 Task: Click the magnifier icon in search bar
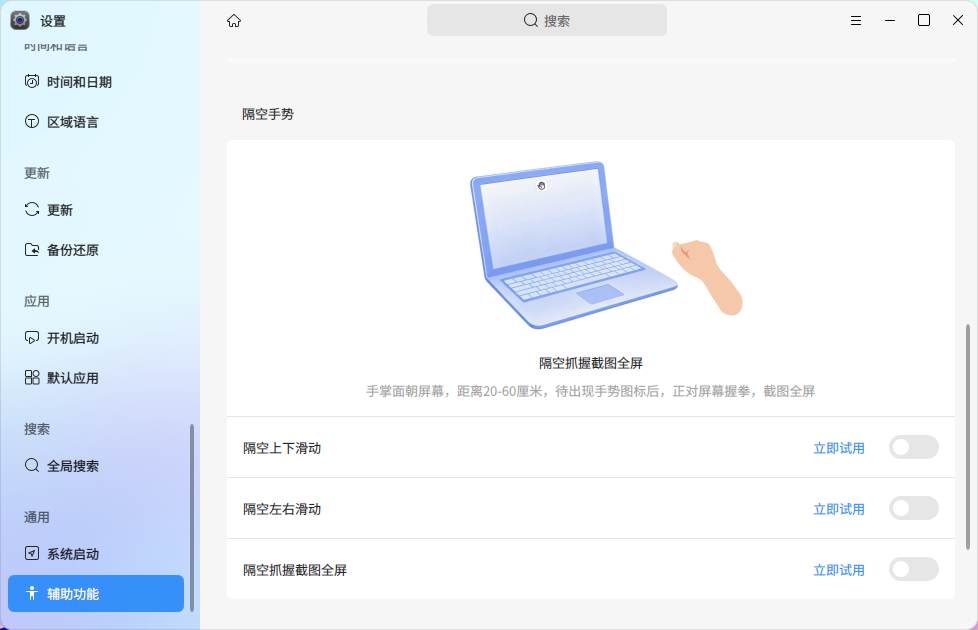531,21
